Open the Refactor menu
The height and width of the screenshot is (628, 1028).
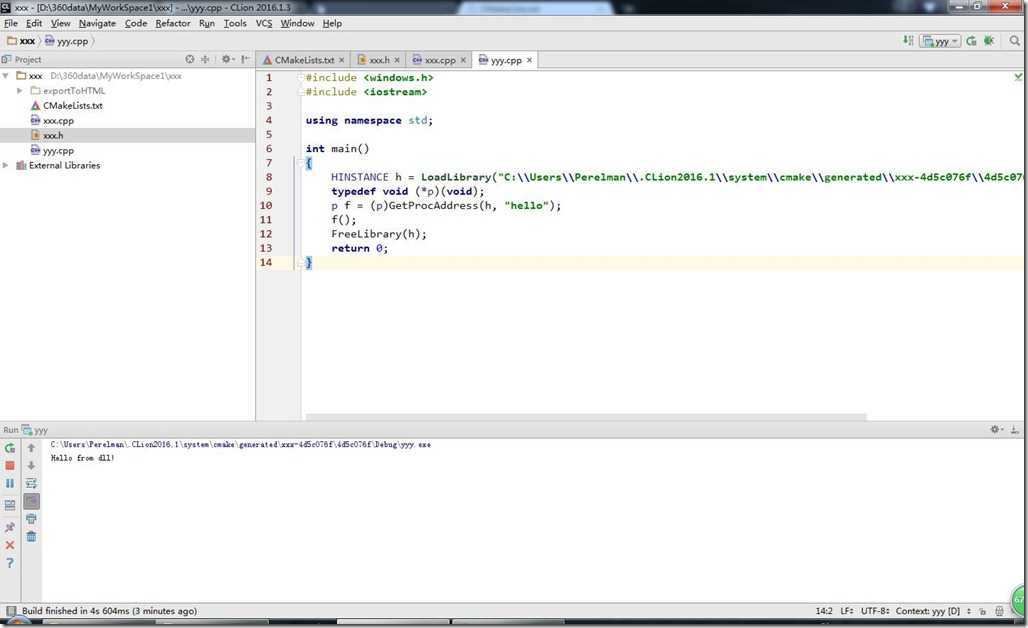click(x=172, y=23)
